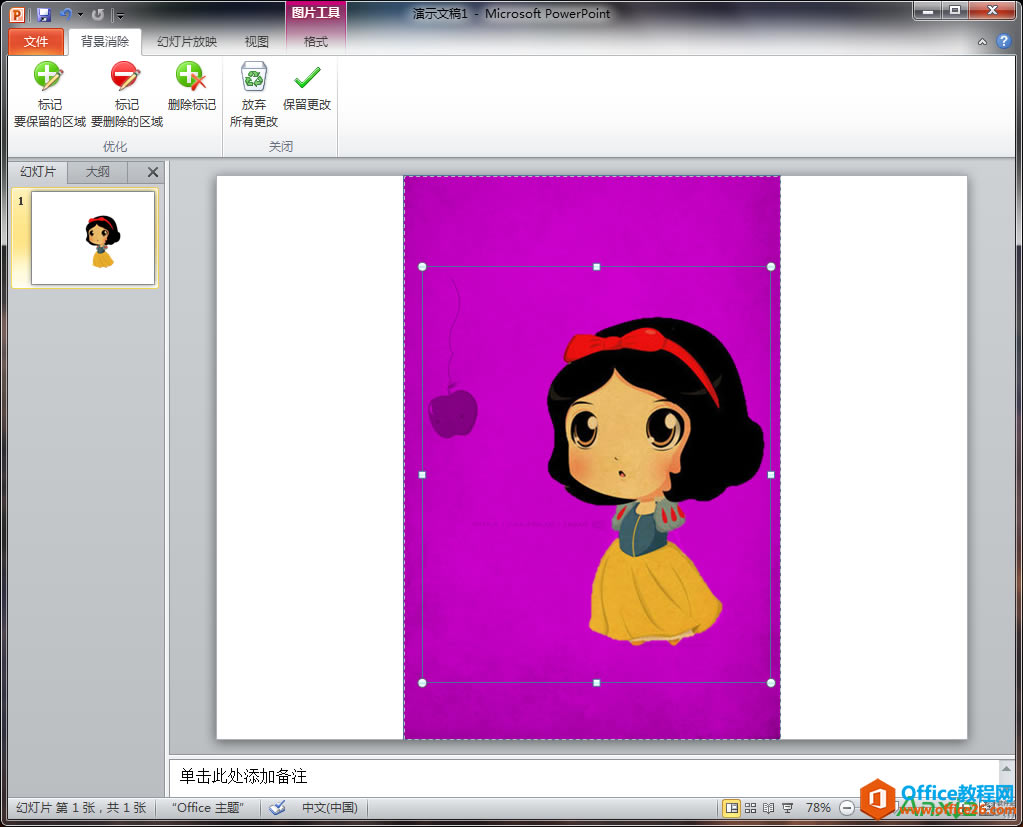Expand the undo history dropdown arrow
Viewport: 1023px width, 827px height.
pos(80,14)
